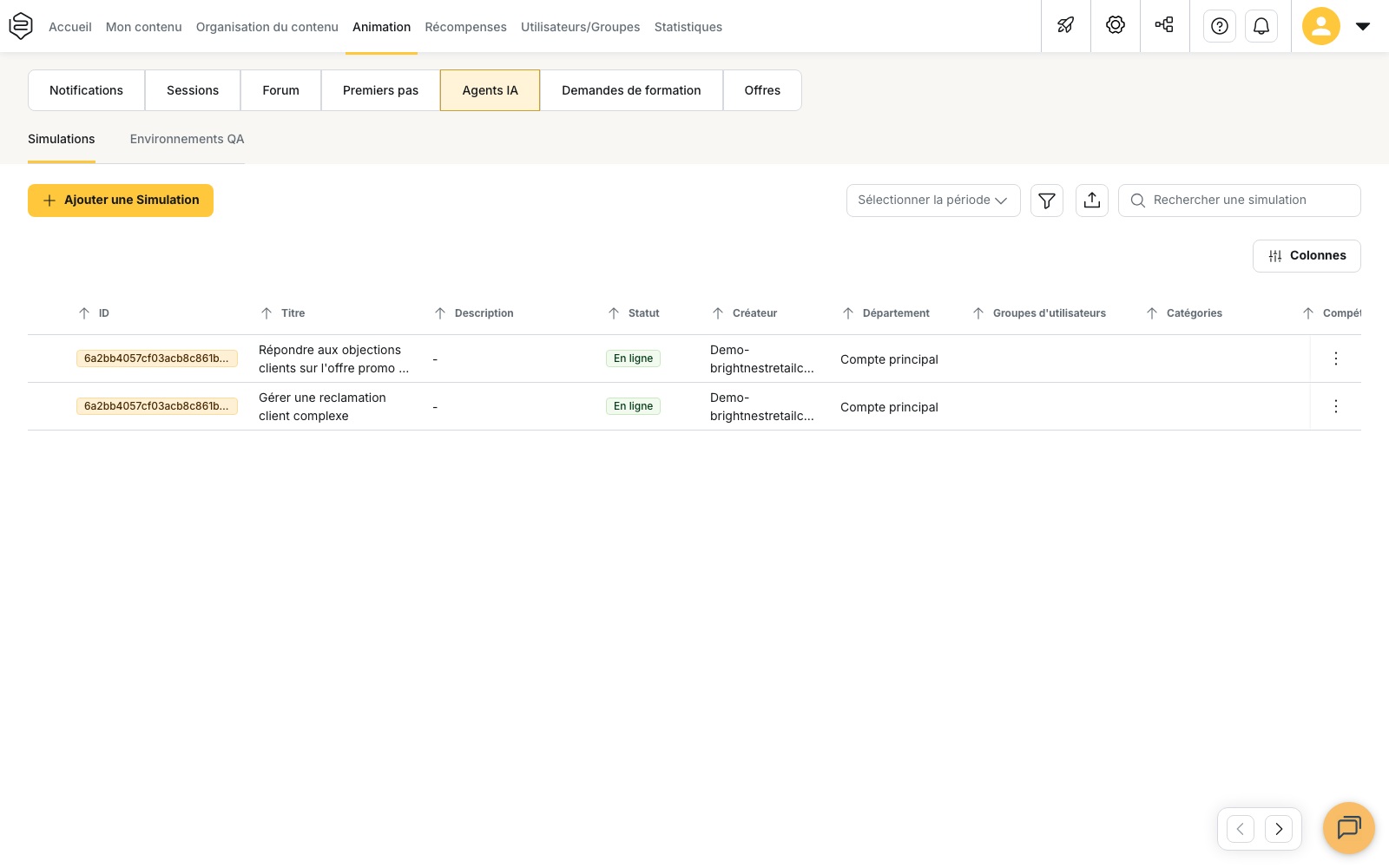Open Organisation du contenu menu

(267, 27)
